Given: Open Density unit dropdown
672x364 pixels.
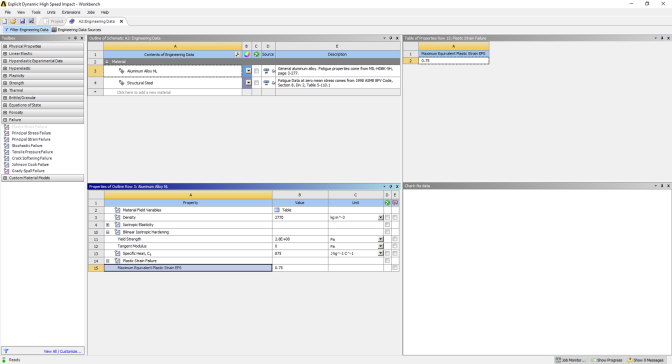Looking at the screenshot, I should (x=381, y=218).
